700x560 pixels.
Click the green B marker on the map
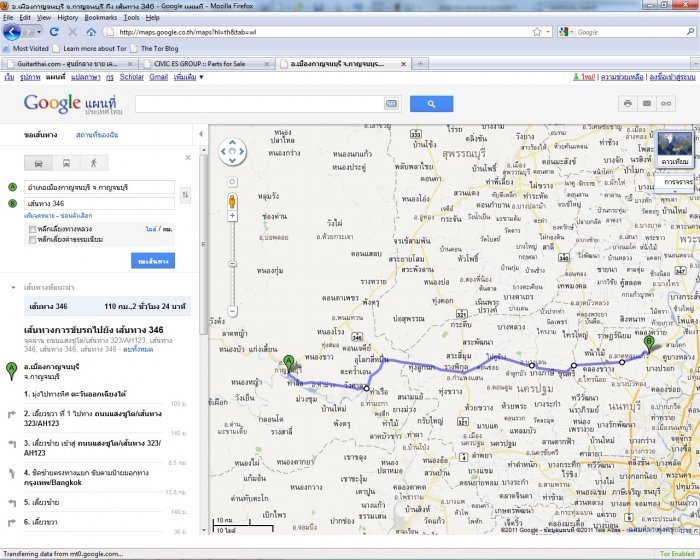pyautogui.click(x=649, y=343)
